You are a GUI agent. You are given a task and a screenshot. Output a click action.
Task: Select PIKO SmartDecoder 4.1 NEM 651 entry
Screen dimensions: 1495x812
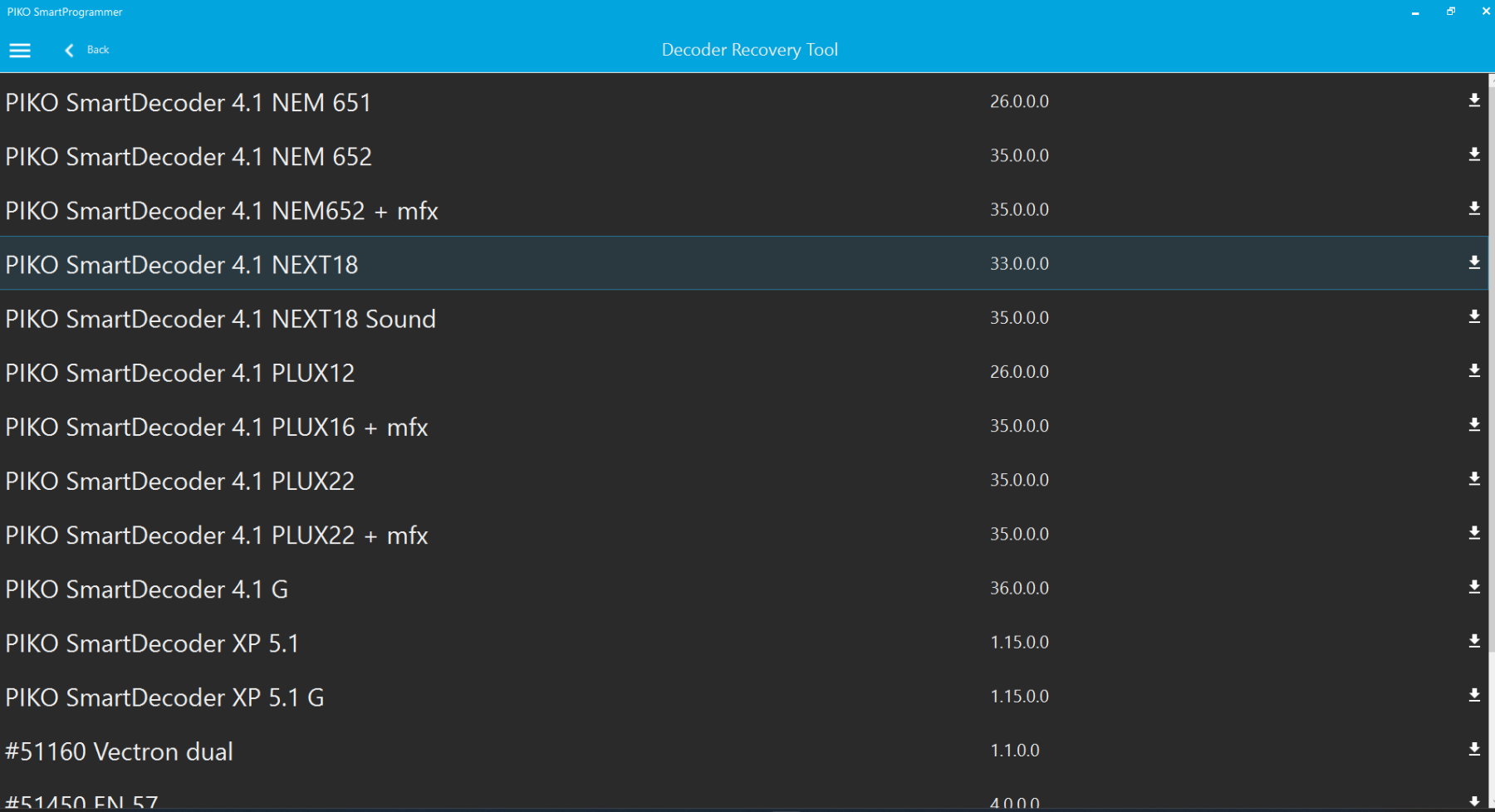[743, 101]
